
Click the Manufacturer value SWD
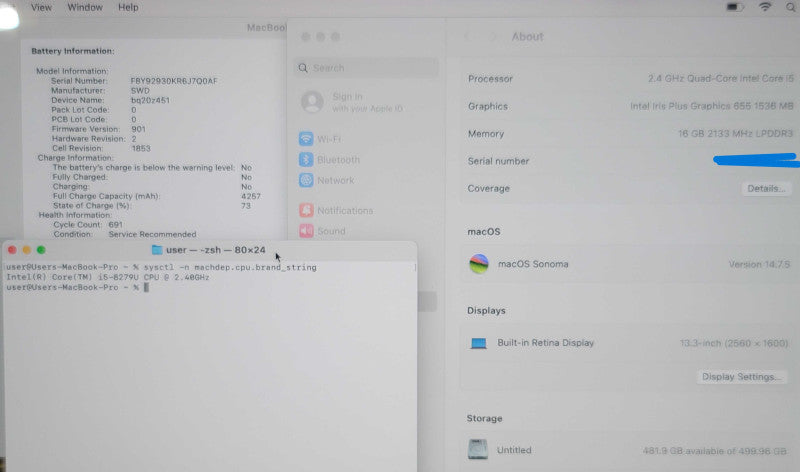coord(140,90)
